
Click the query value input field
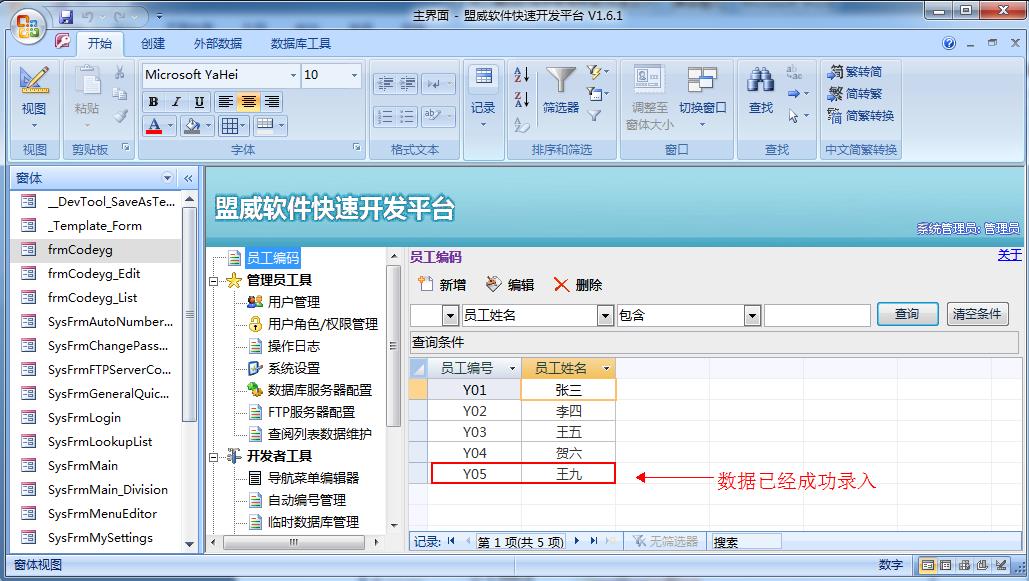[x=817, y=316]
